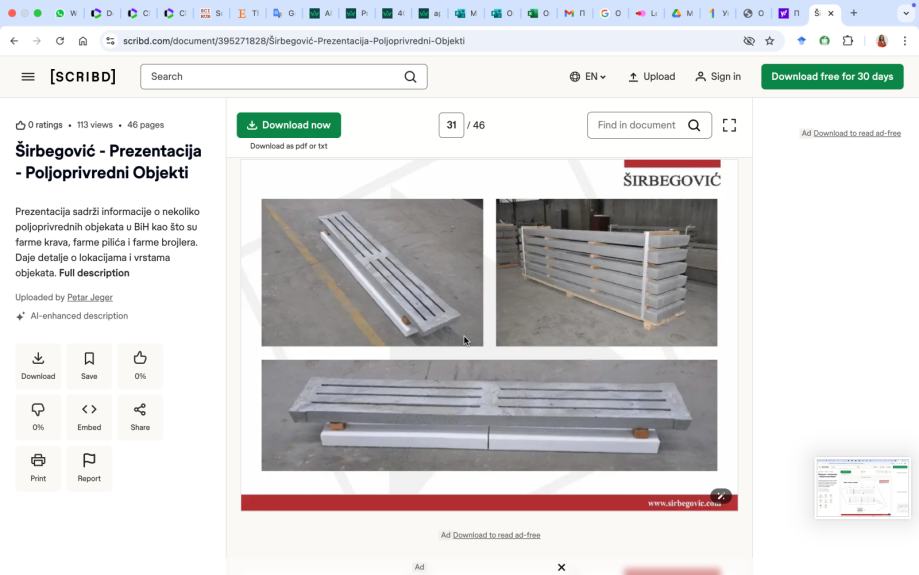919x575 pixels.
Task: Click the 0 ratings thumbs-up indicator
Action: click(x=39, y=125)
